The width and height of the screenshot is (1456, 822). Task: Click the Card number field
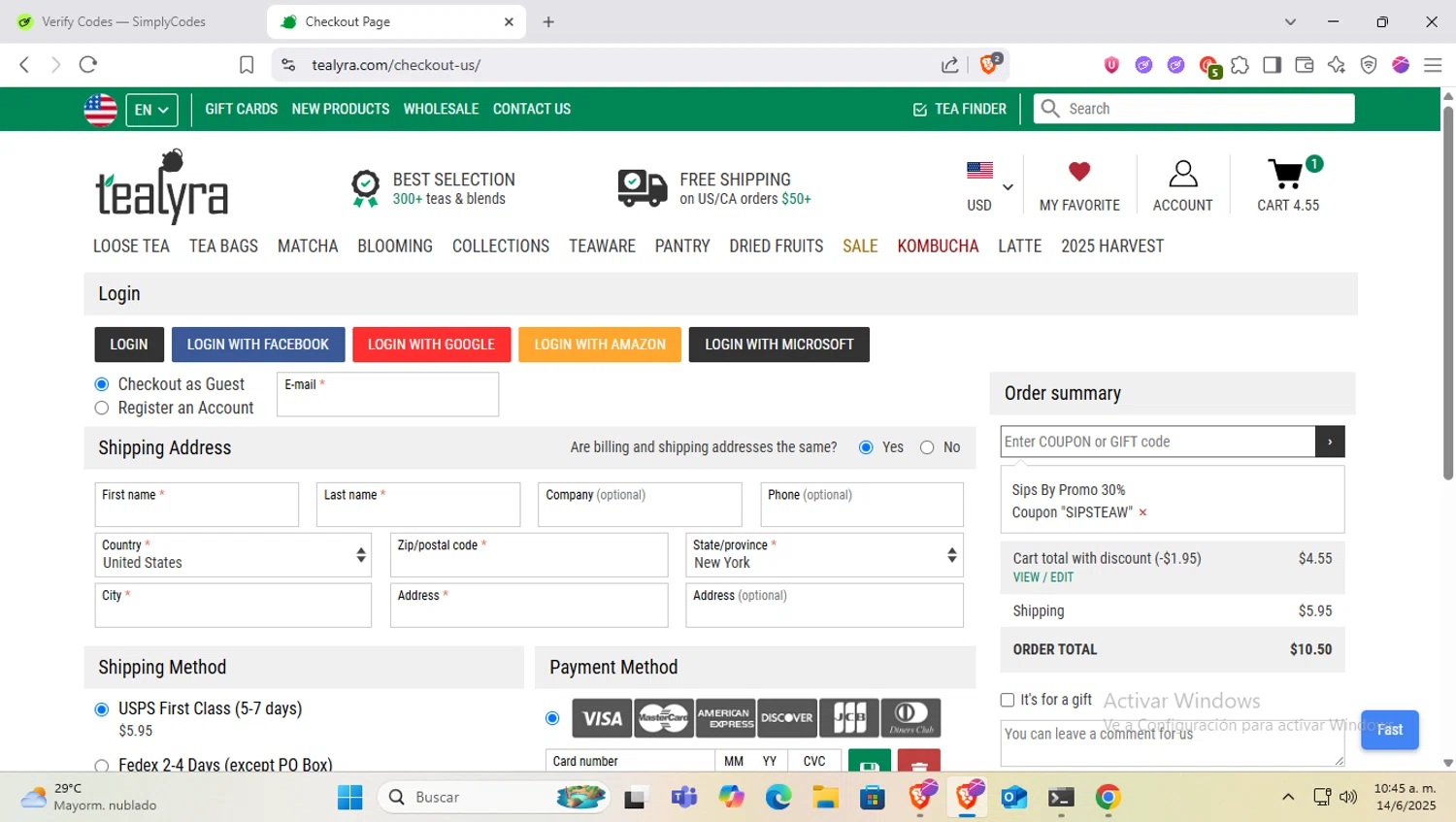(630, 761)
